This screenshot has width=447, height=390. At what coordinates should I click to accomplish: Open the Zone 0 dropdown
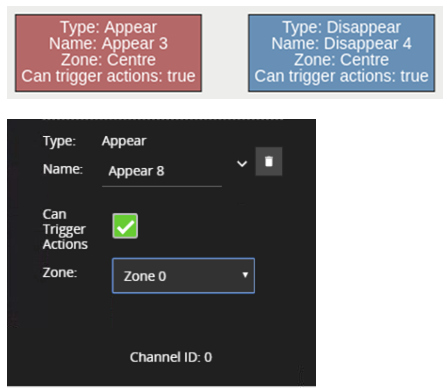183,276
